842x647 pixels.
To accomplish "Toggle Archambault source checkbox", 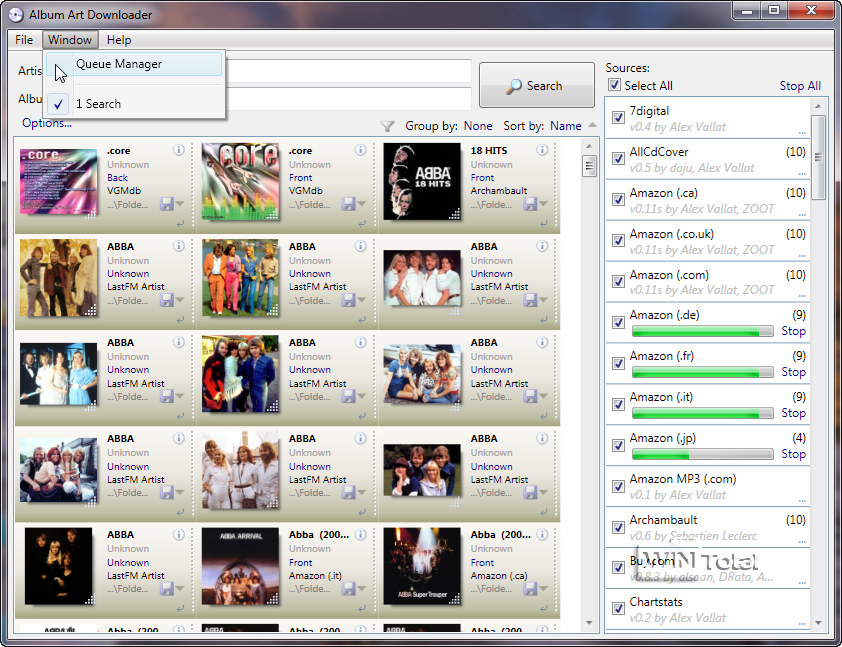I will click(x=618, y=527).
